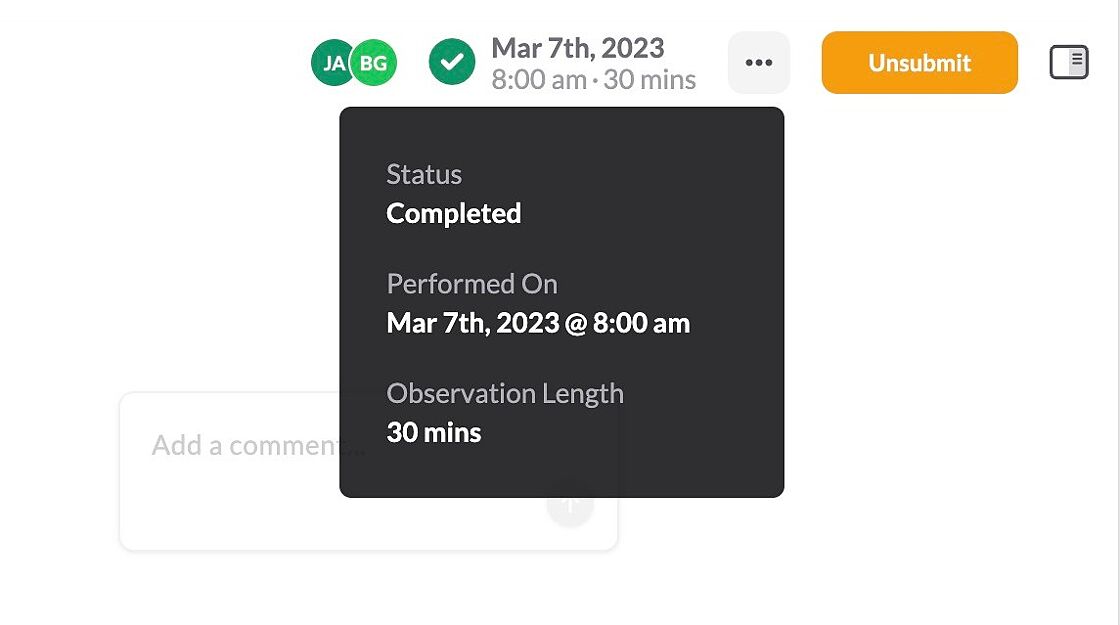Click the 30 mins observation length value

[434, 432]
